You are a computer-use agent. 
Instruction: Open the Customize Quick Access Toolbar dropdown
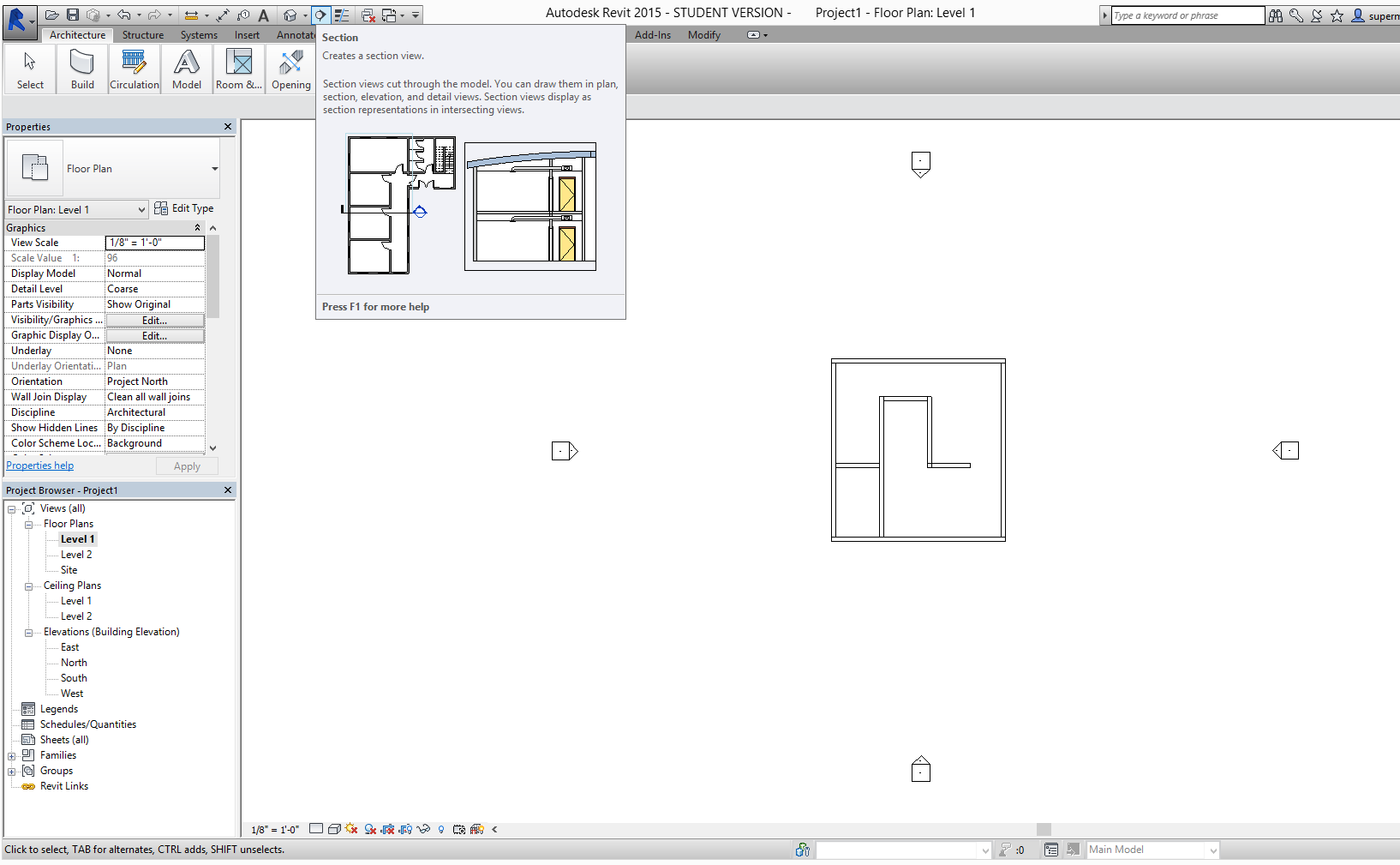416,15
